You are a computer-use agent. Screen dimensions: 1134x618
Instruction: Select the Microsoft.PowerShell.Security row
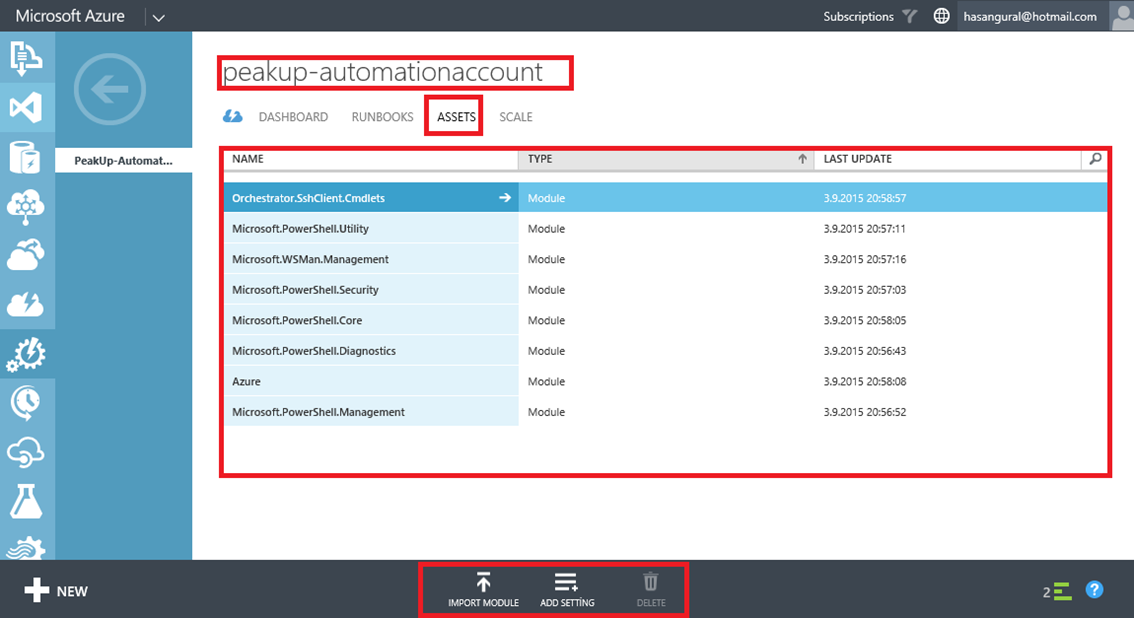(x=665, y=290)
